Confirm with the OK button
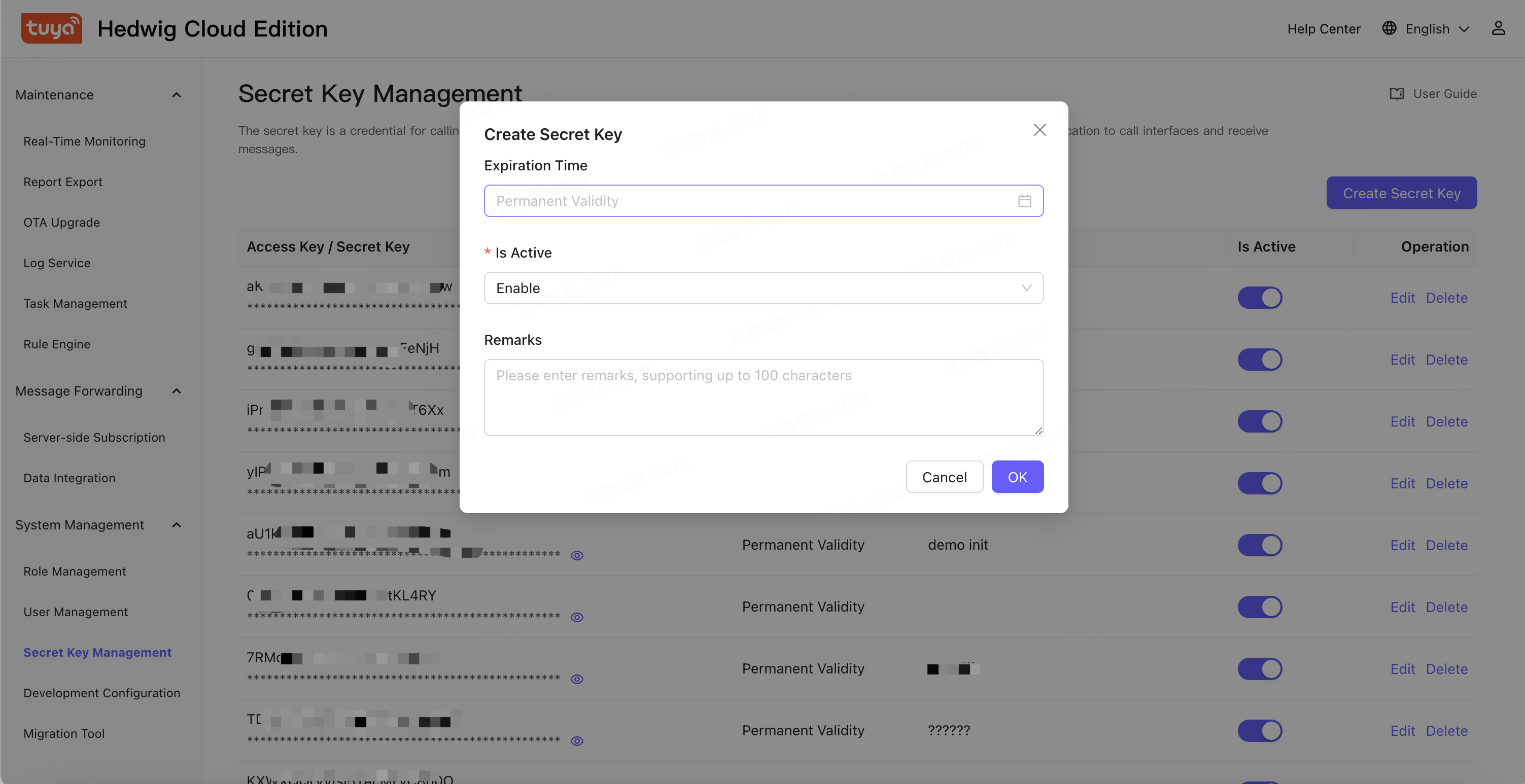The width and height of the screenshot is (1525, 784). click(x=1018, y=476)
